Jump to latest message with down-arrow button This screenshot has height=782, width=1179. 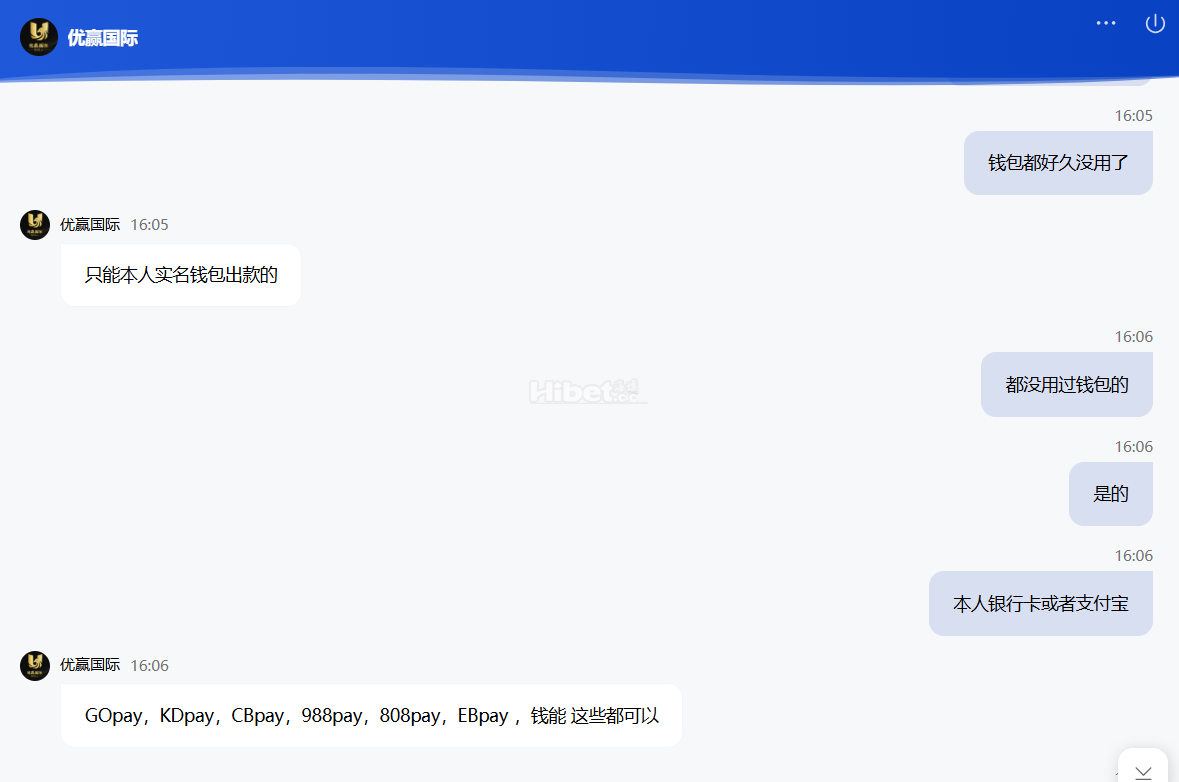coord(1143,770)
